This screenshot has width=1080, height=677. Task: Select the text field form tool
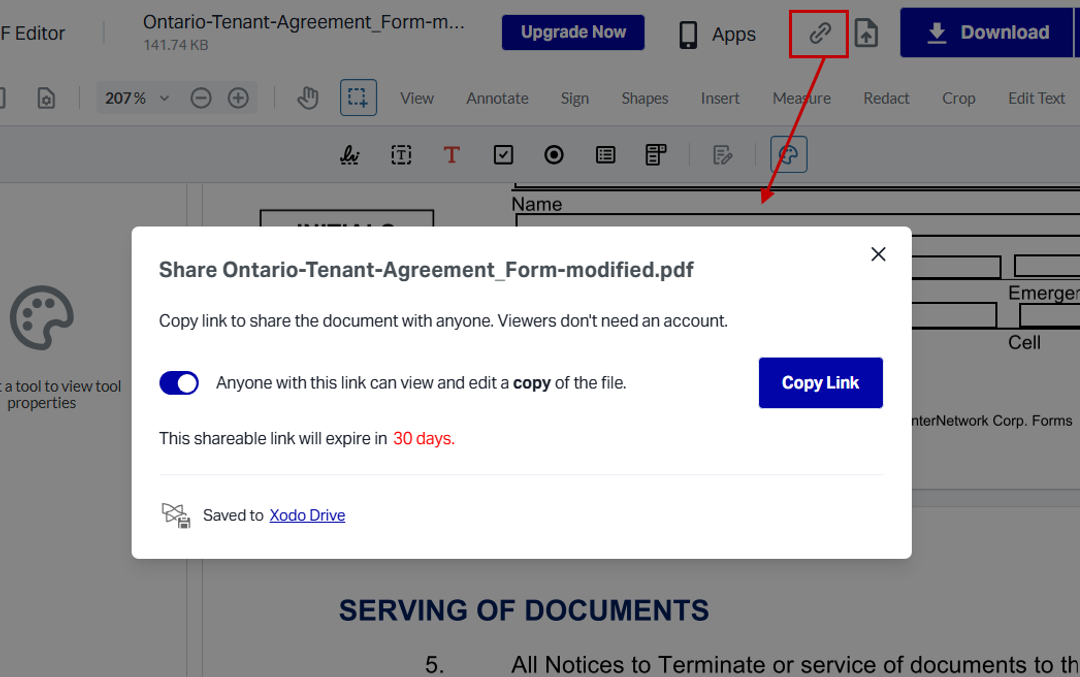(401, 155)
